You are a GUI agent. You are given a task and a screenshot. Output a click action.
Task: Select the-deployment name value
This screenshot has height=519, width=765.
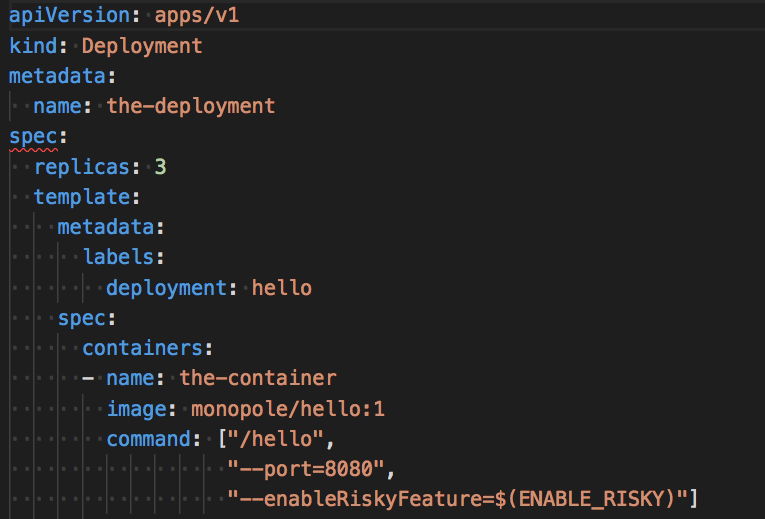point(191,106)
